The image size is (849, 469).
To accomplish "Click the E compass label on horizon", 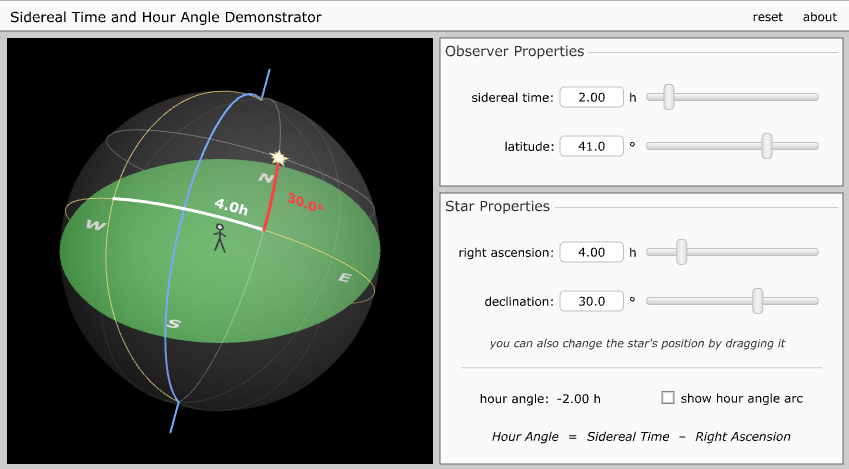I will (x=345, y=277).
